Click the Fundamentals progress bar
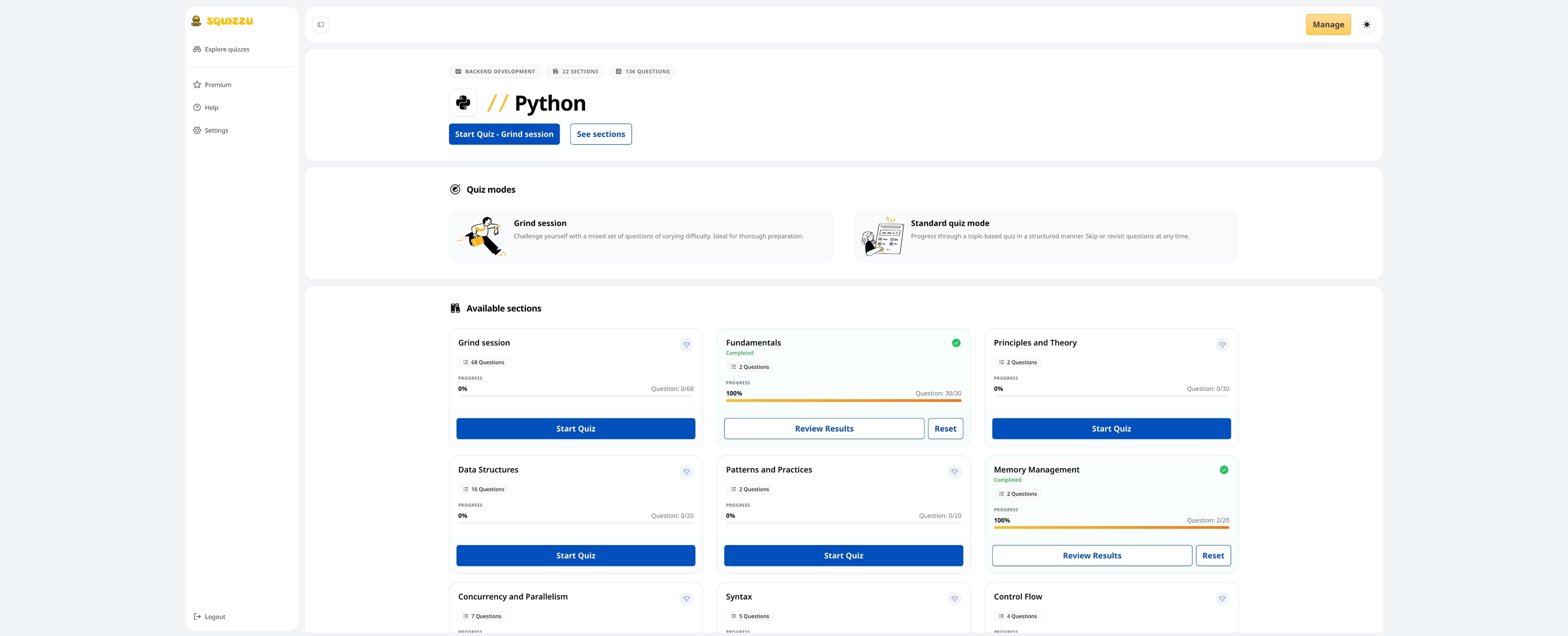The image size is (1568, 636). (x=843, y=400)
